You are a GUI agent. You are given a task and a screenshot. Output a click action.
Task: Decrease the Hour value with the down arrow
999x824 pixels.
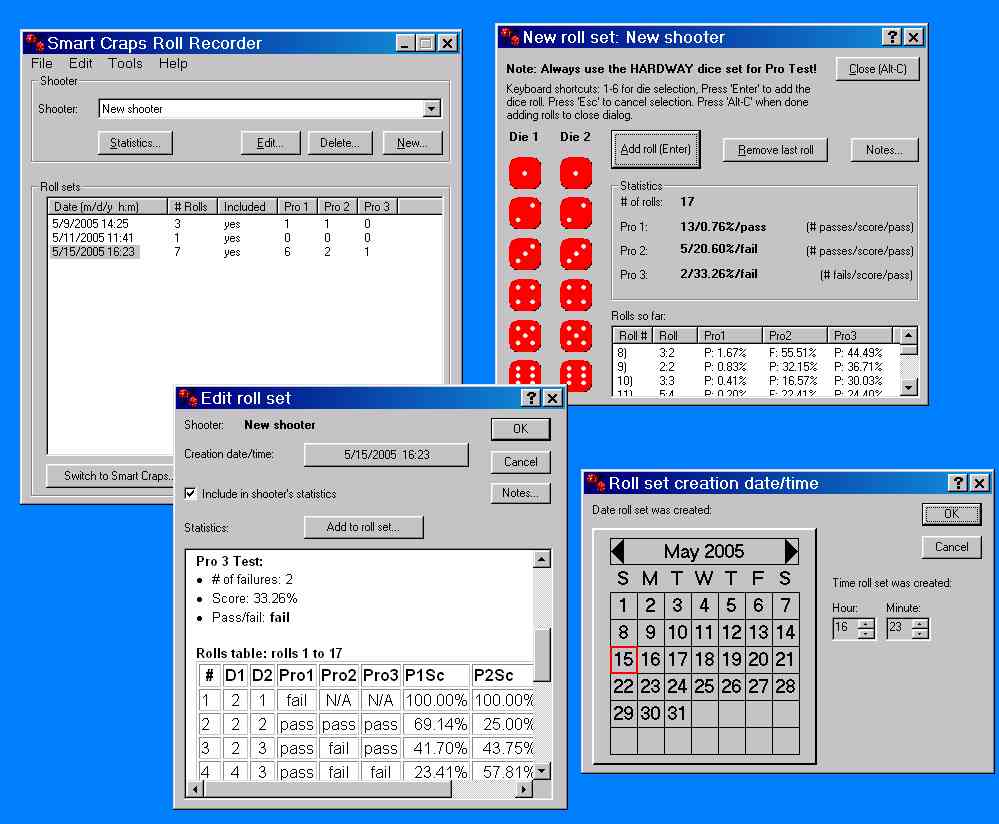coord(866,633)
